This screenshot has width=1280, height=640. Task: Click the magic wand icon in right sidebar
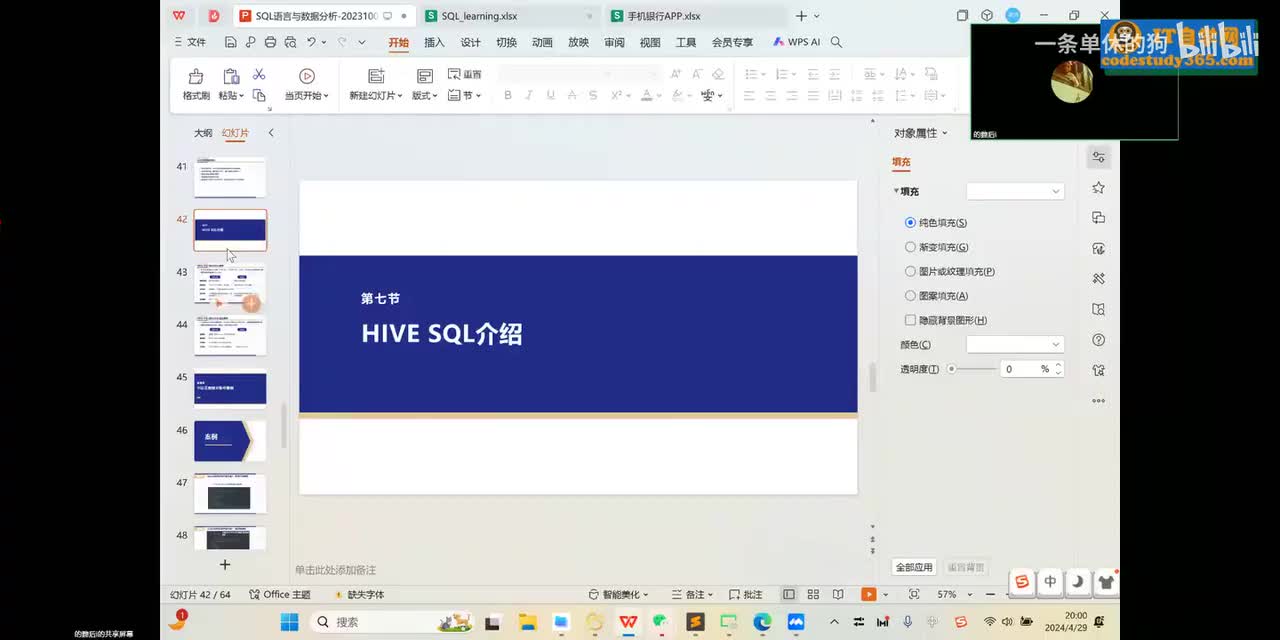pos(1099,279)
